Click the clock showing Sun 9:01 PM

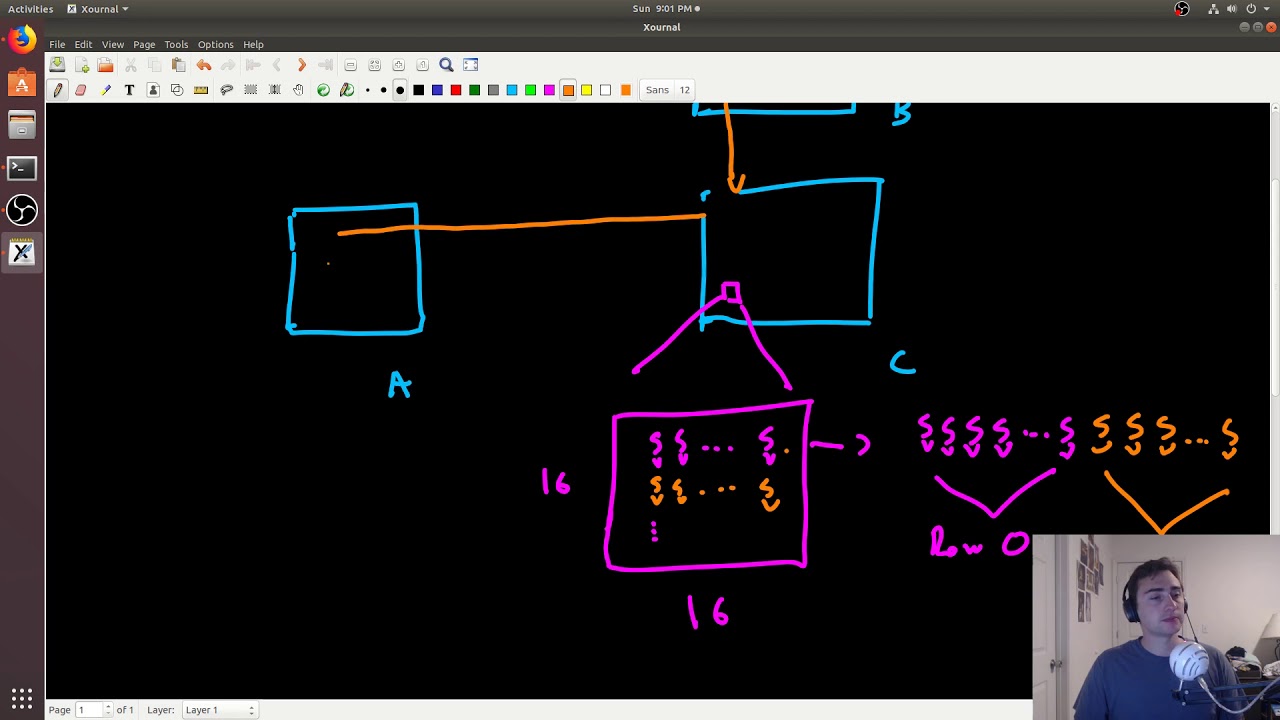point(662,9)
